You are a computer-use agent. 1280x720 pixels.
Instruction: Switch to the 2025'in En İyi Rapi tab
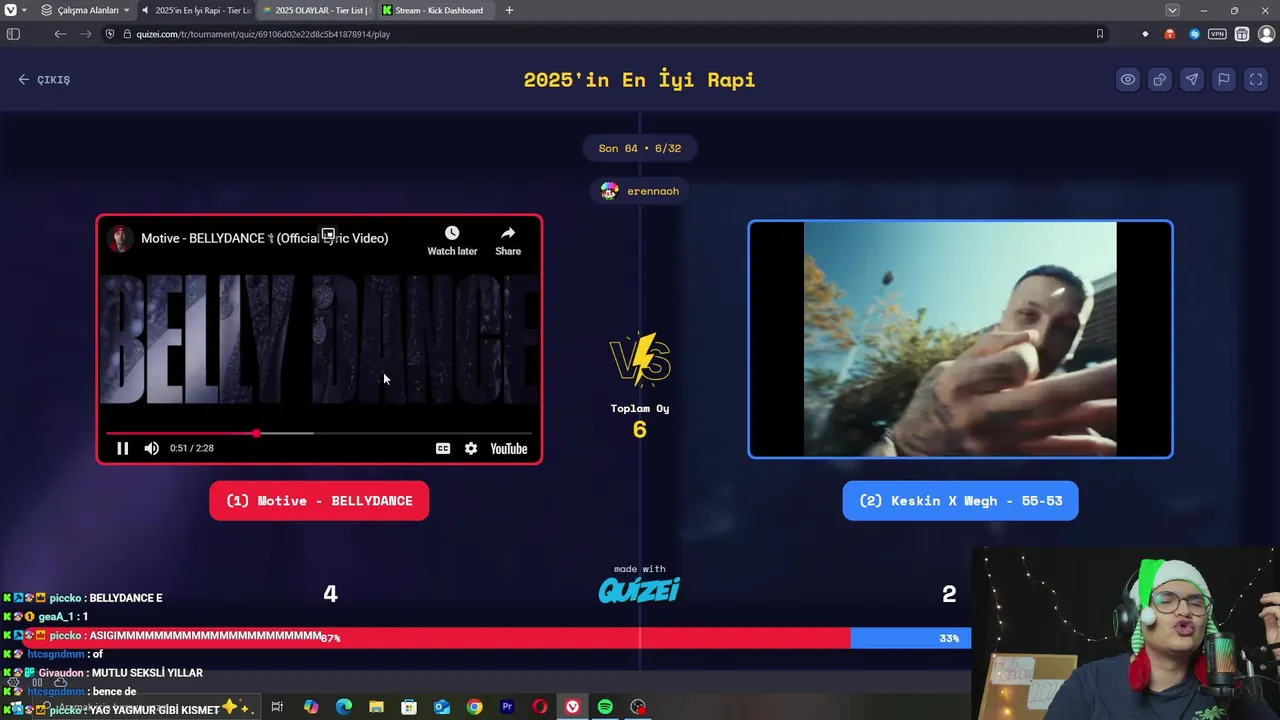pyautogui.click(x=196, y=10)
